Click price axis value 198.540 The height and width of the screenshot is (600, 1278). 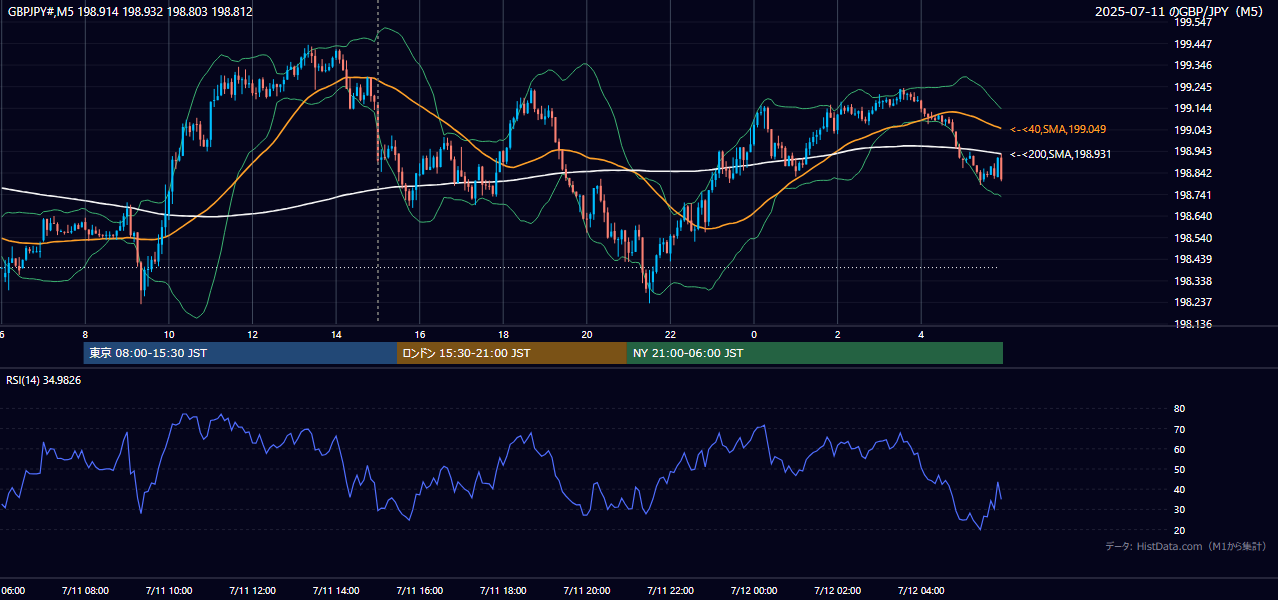1194,238
